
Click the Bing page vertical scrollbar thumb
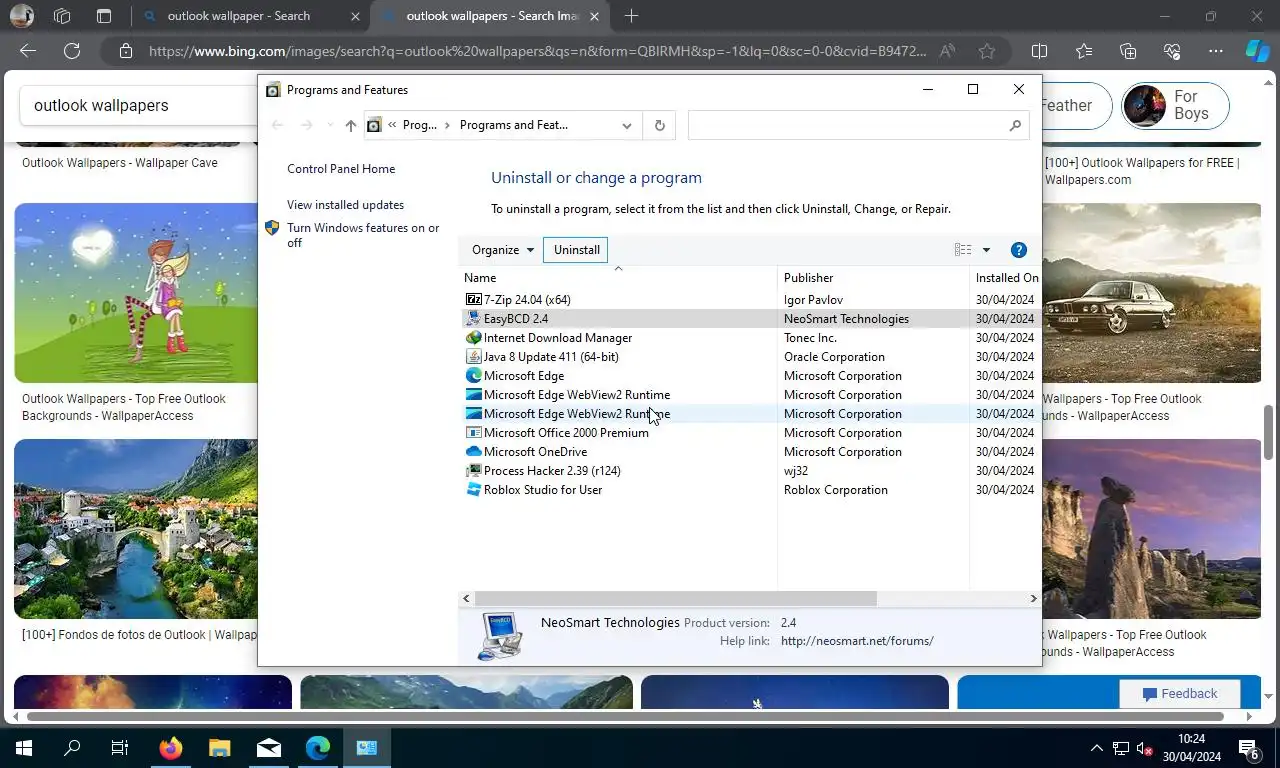pos(1269,432)
